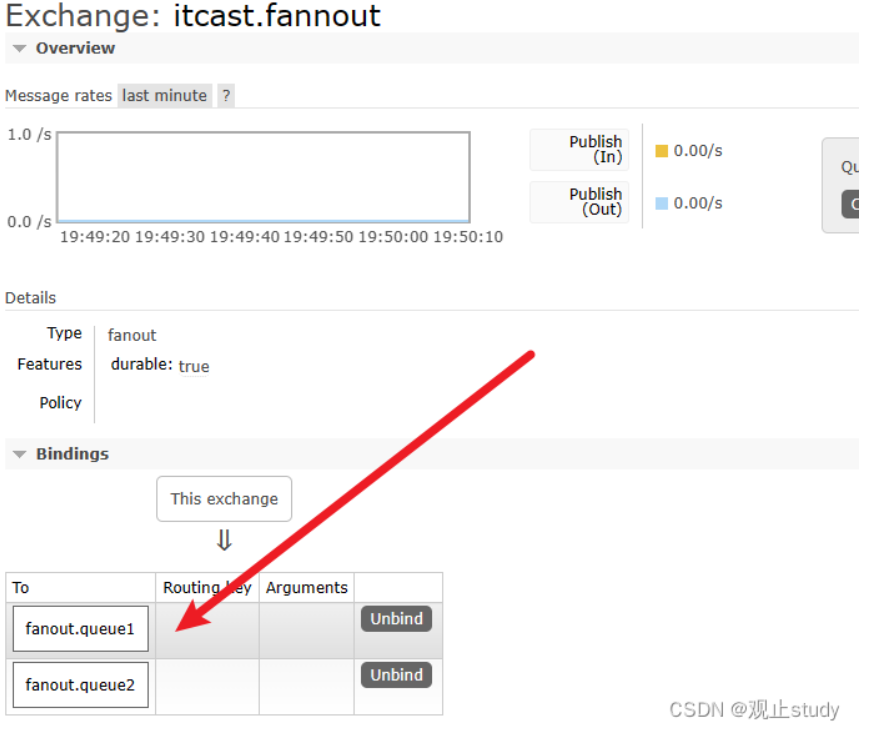Click the 'This exchange' box
876x730 pixels.
(224, 498)
